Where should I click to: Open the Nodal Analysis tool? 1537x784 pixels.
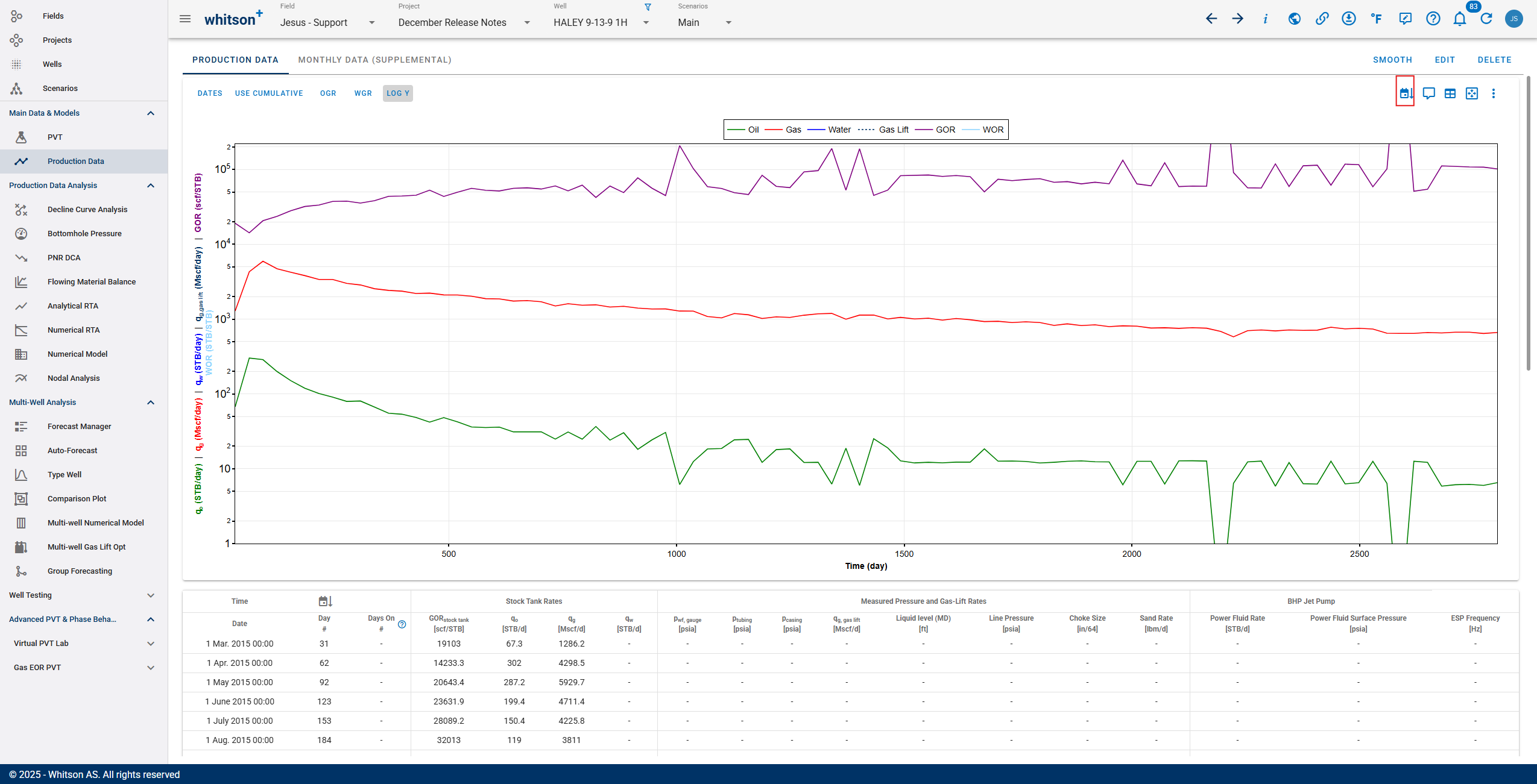[74, 378]
